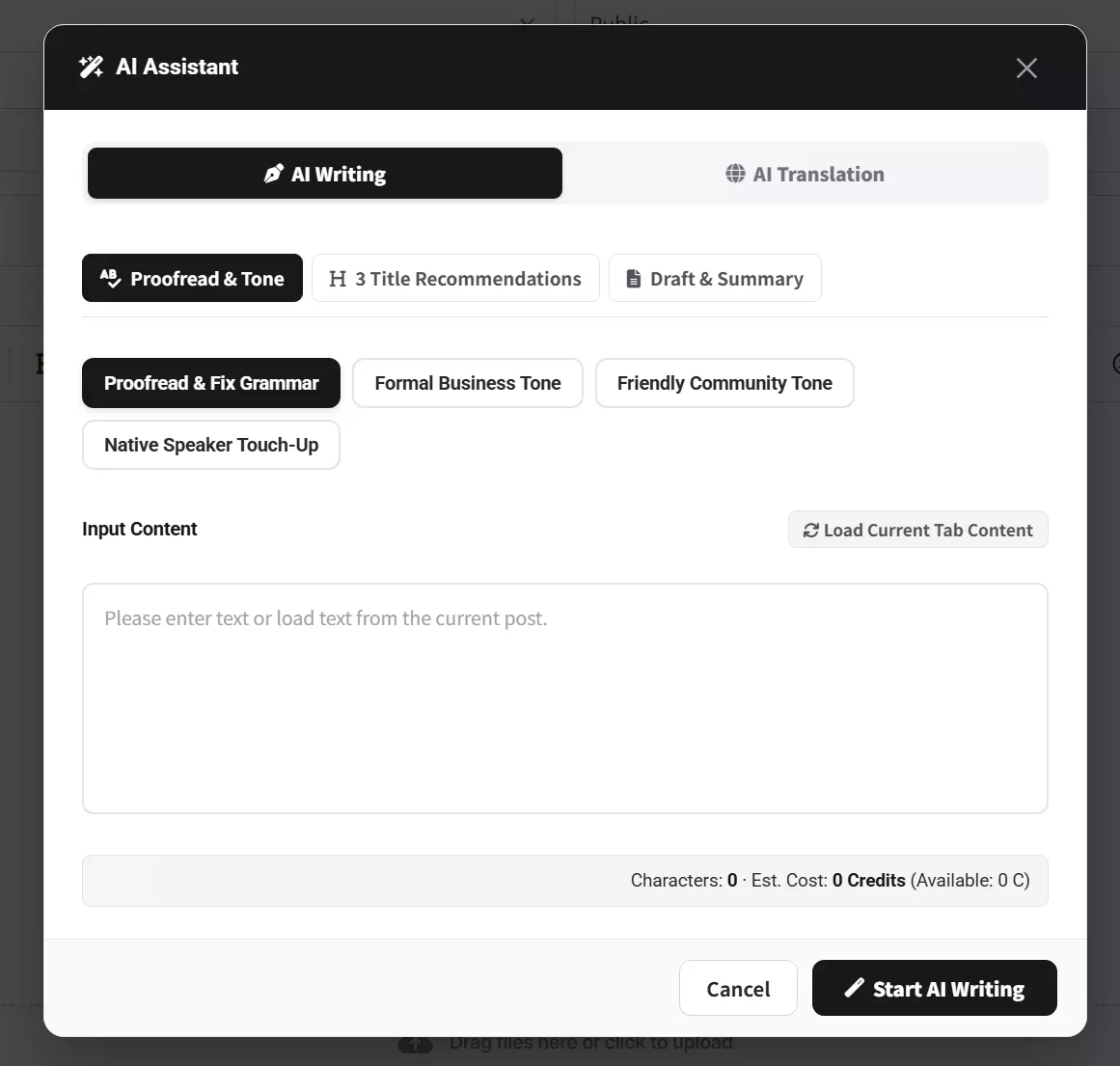This screenshot has height=1066, width=1120.
Task: Click the magic wand icon beside AI Assistant
Action: [91, 67]
